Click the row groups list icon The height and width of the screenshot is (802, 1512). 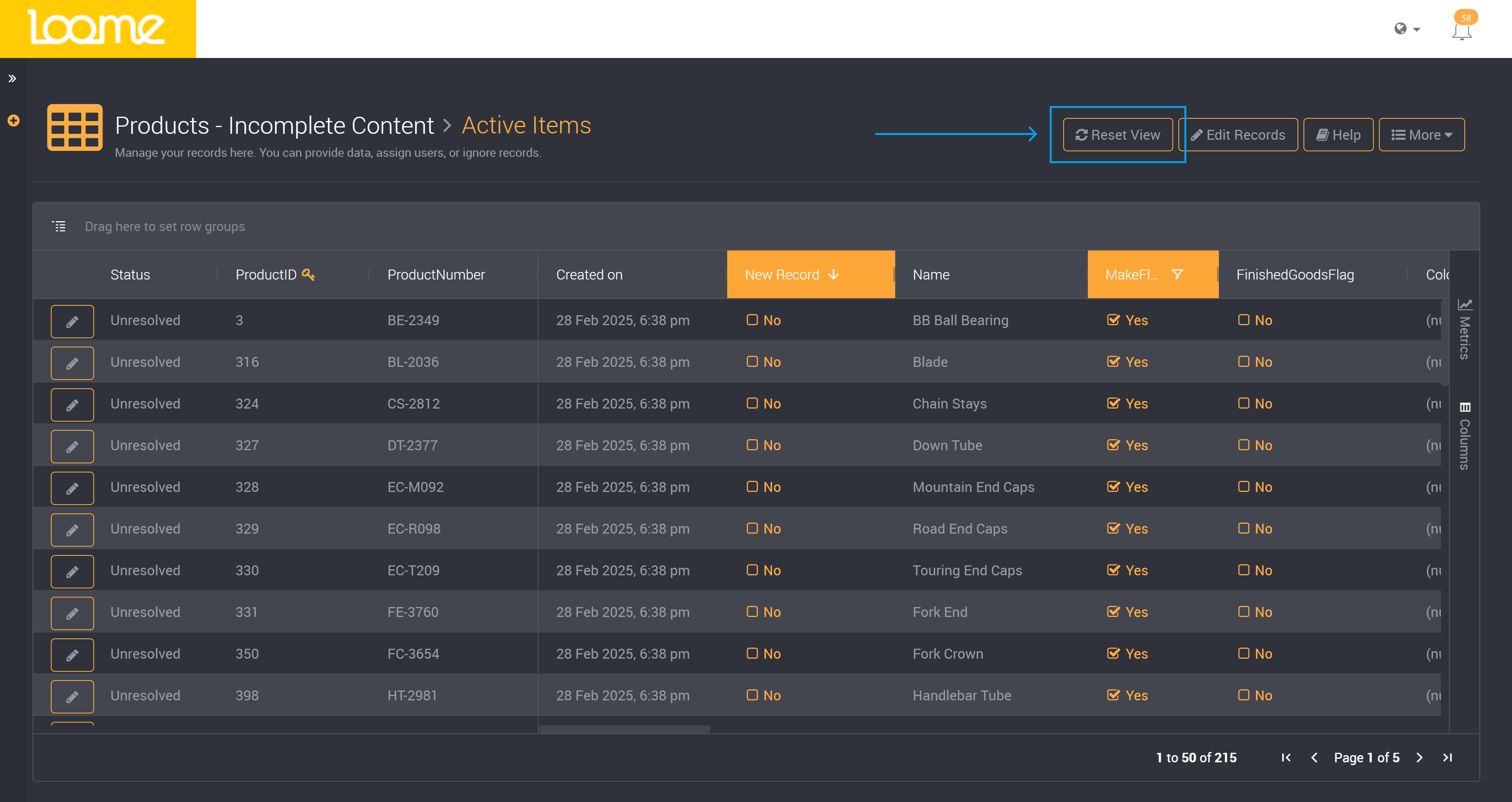[59, 226]
